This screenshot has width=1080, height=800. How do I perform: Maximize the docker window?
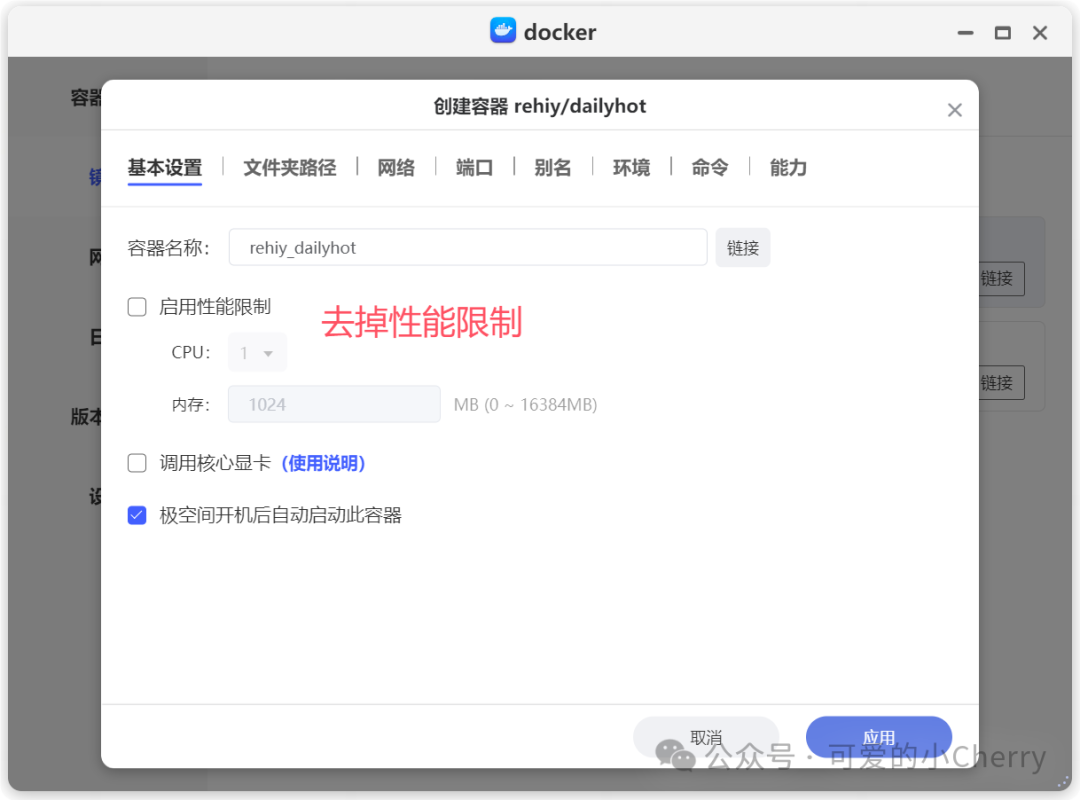tap(1003, 32)
